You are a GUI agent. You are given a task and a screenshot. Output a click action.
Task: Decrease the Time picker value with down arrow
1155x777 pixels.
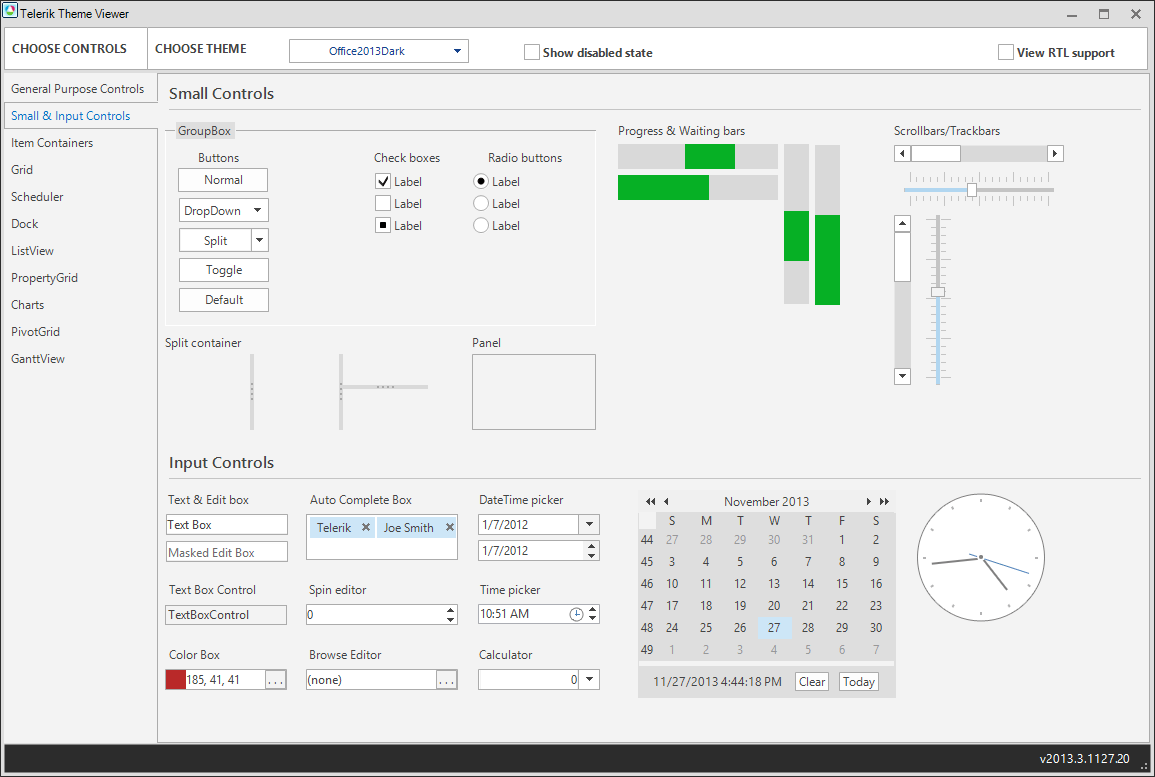(592, 619)
